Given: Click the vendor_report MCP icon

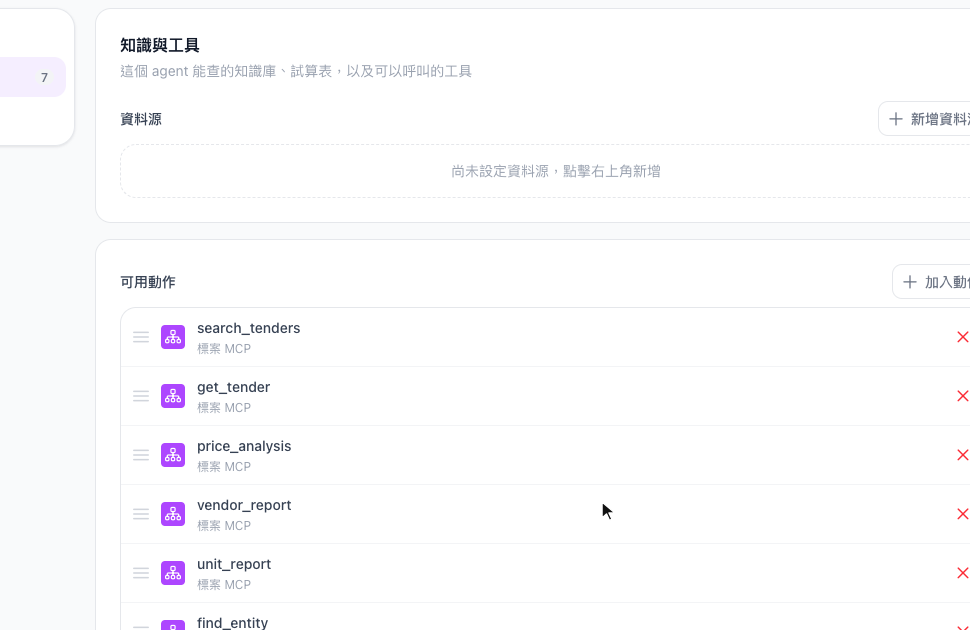Looking at the screenshot, I should coord(173,514).
